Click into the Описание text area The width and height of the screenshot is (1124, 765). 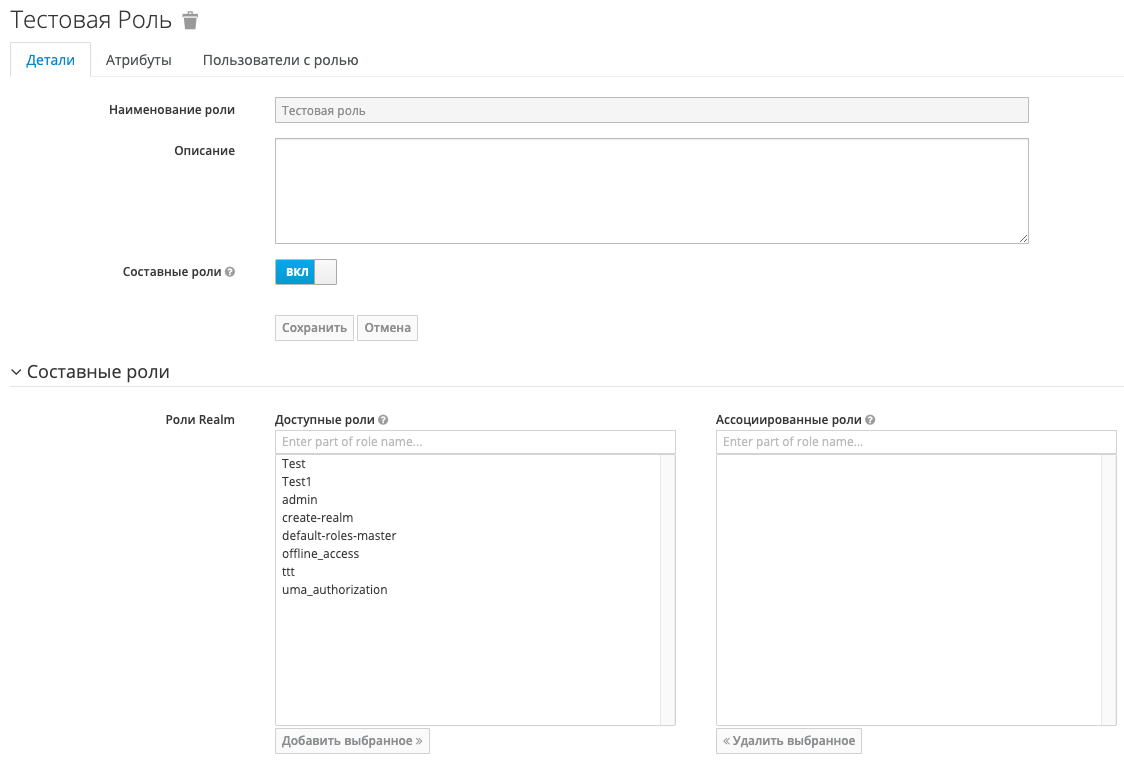pos(651,191)
